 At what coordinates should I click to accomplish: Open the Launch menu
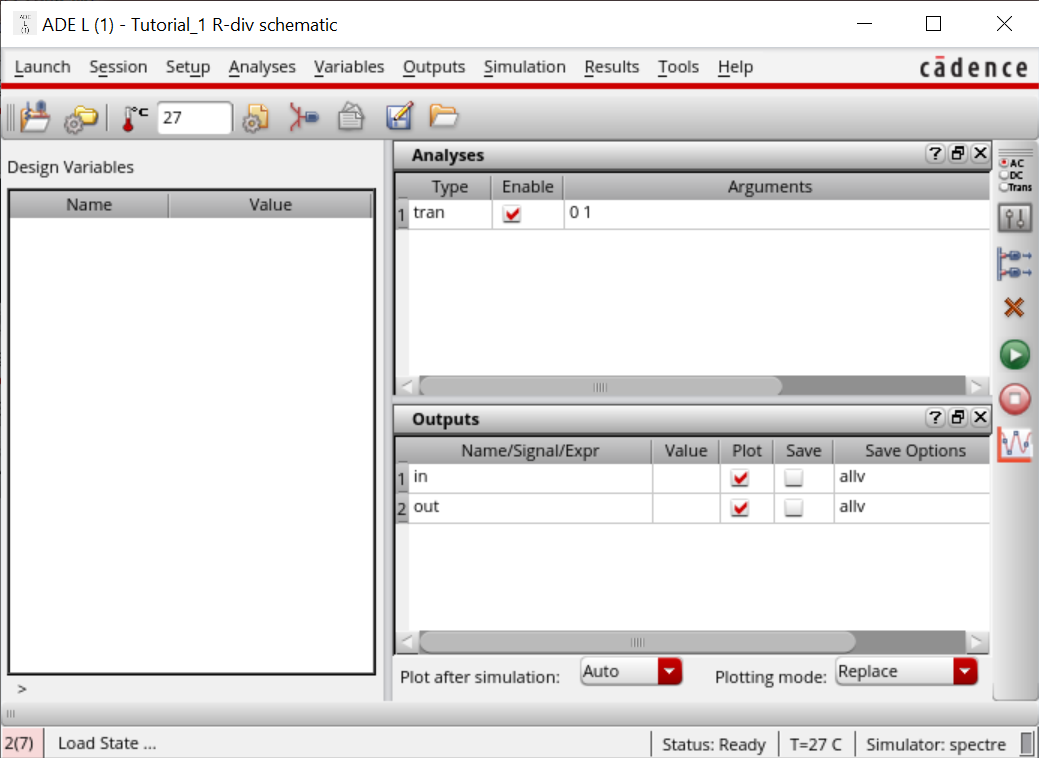click(x=42, y=67)
